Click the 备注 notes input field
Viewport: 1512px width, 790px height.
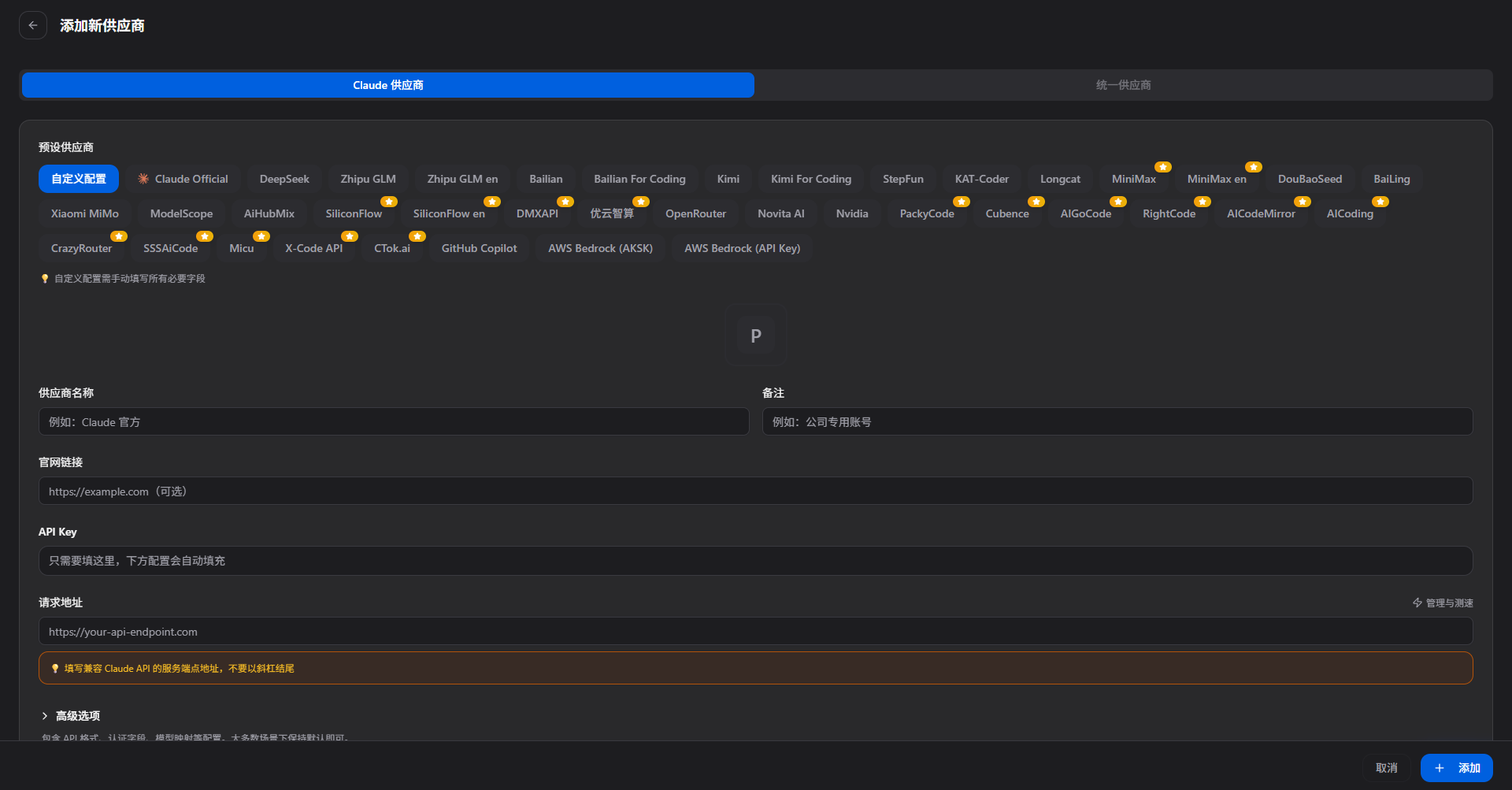[1117, 422]
